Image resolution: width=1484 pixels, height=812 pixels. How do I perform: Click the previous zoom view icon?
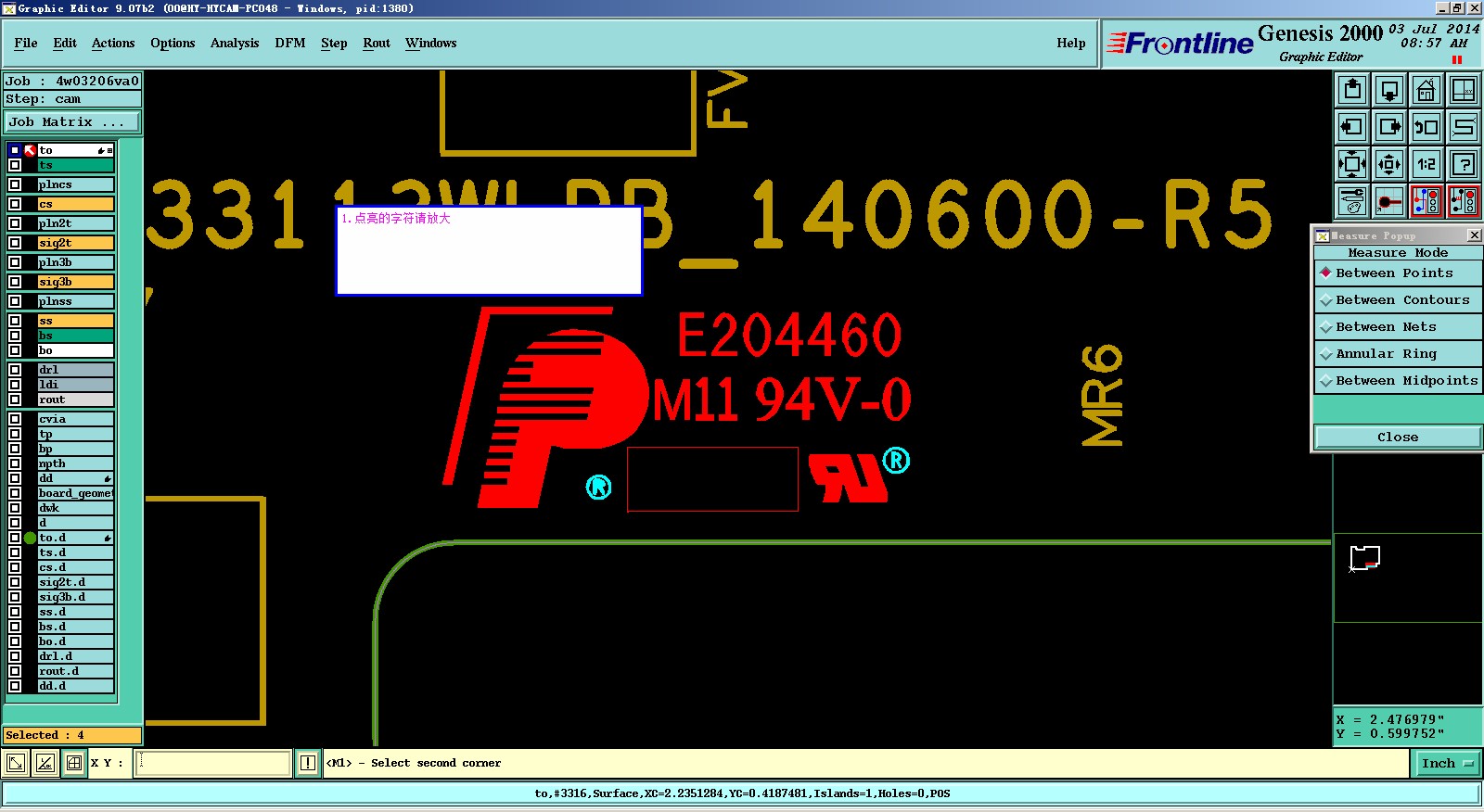[1426, 127]
